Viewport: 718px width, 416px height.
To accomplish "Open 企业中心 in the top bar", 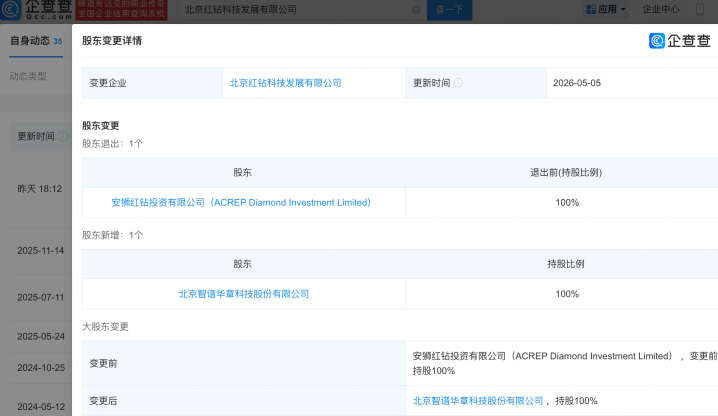I will click(x=661, y=9).
